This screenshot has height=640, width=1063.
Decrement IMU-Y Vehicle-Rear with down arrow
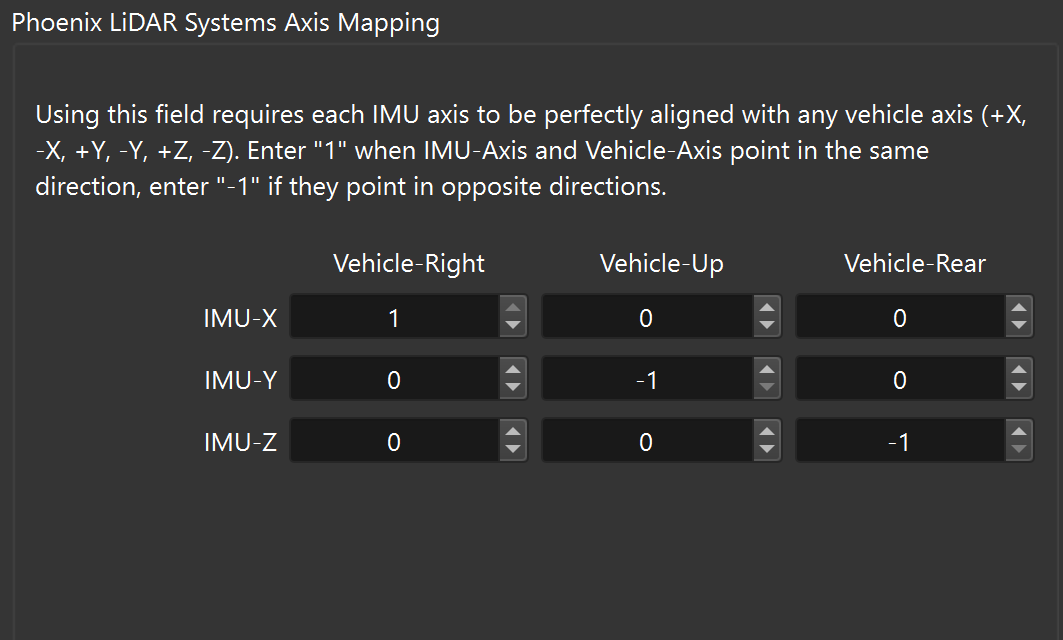click(1018, 388)
